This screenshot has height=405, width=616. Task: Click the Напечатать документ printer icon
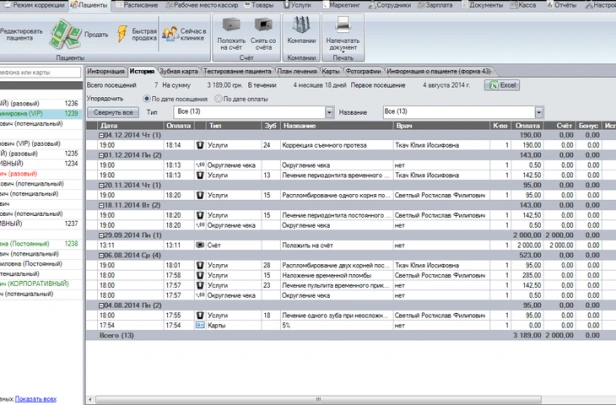(x=343, y=25)
